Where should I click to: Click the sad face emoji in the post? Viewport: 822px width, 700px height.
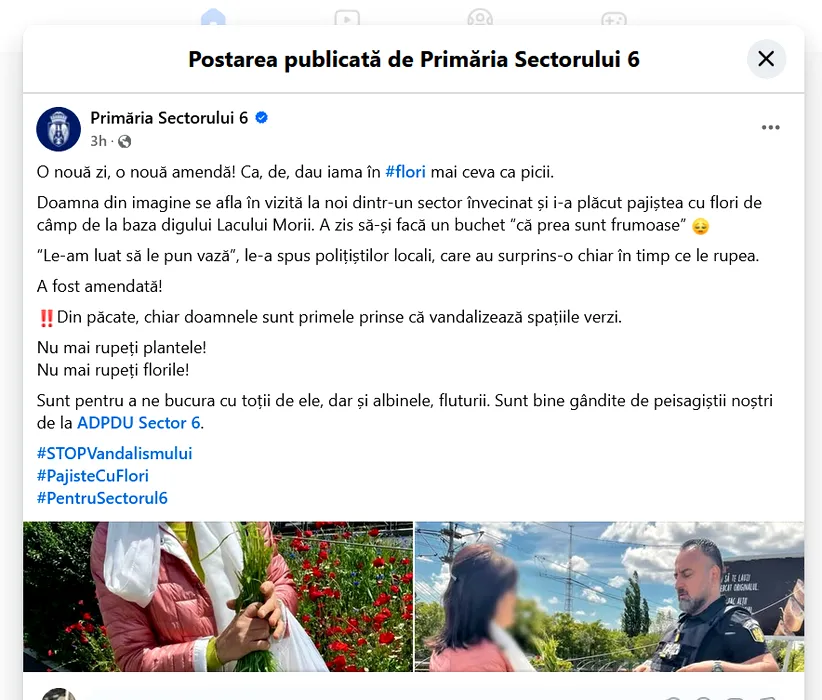pos(700,226)
